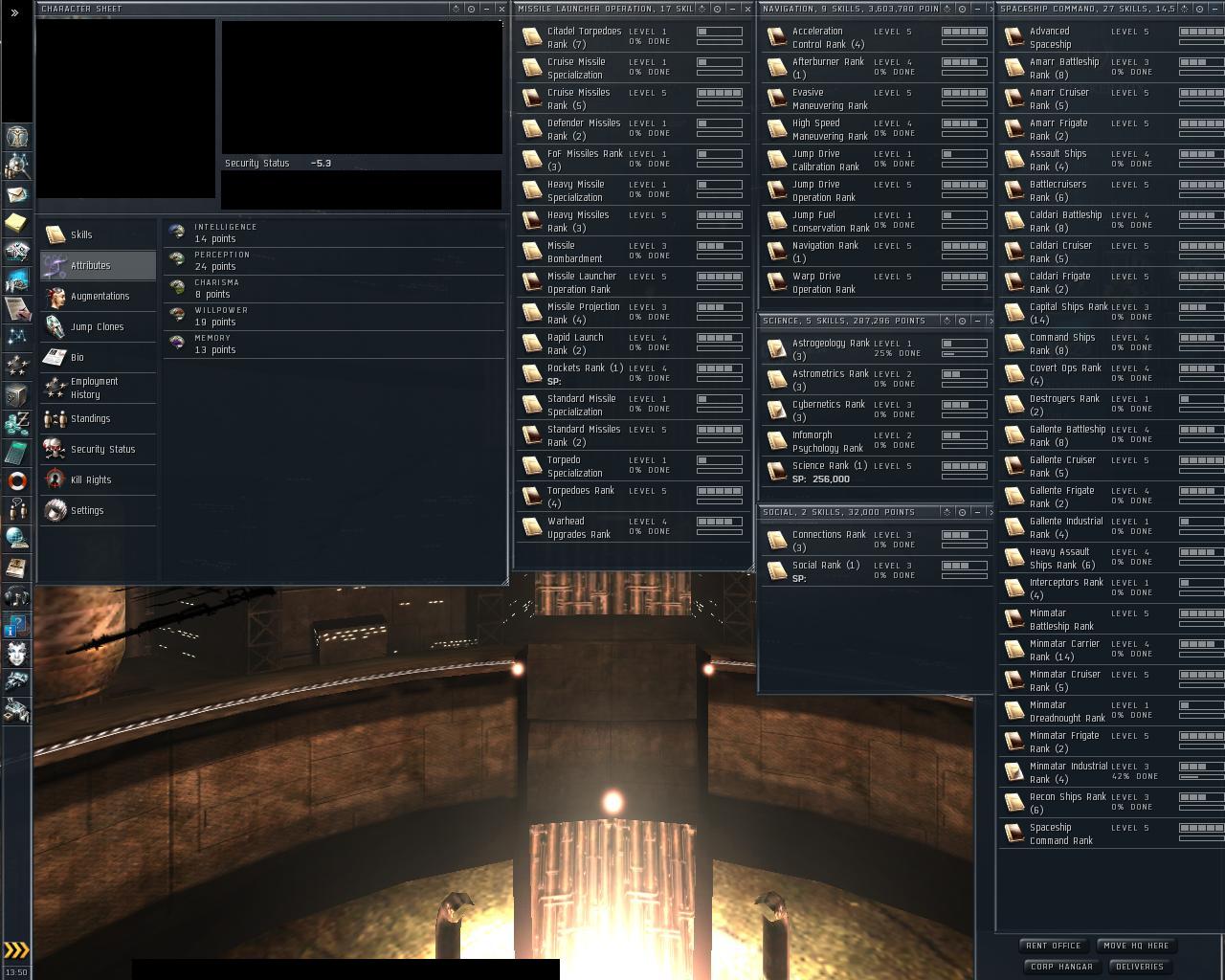Viewport: 1225px width, 980px height.
Task: Click the Memory 13 points attribute row
Action: click(334, 344)
